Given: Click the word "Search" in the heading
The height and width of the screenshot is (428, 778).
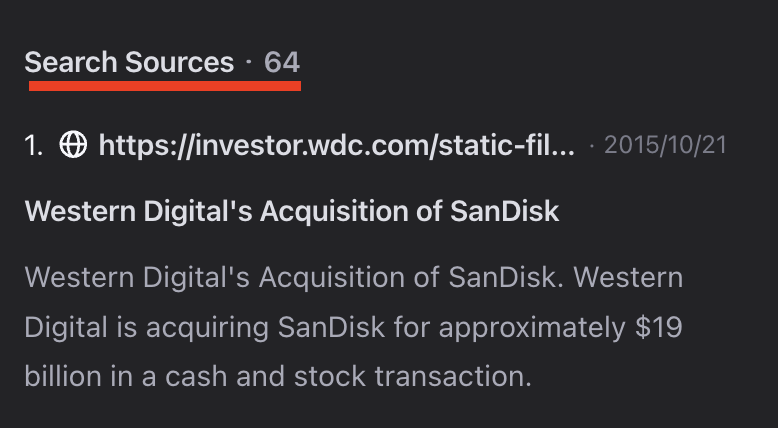Looking at the screenshot, I should (71, 63).
